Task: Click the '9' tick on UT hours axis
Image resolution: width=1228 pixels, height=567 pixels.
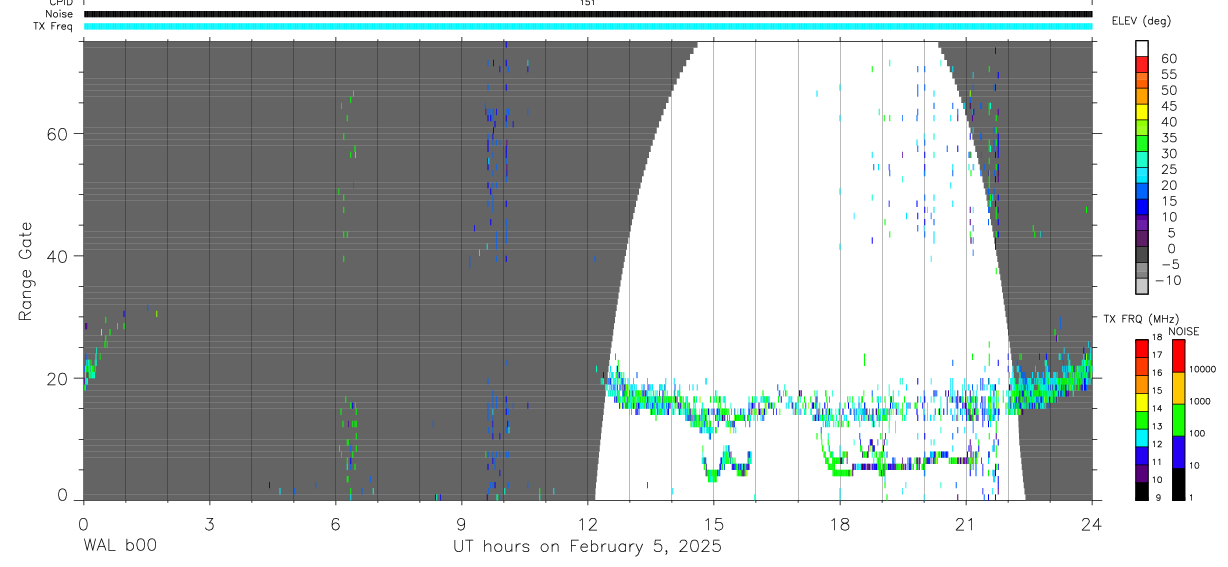Action: 461,523
